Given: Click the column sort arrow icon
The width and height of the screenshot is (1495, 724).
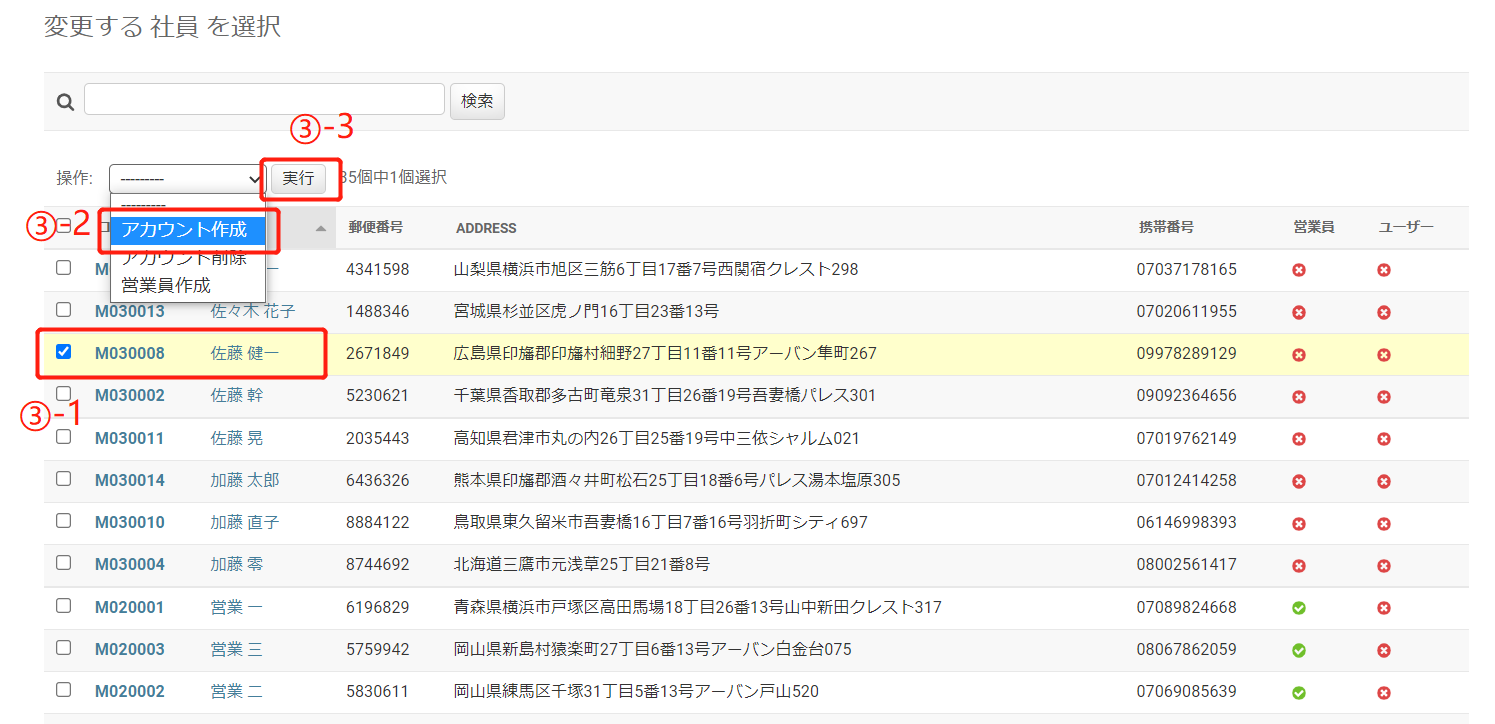Looking at the screenshot, I should (x=320, y=228).
